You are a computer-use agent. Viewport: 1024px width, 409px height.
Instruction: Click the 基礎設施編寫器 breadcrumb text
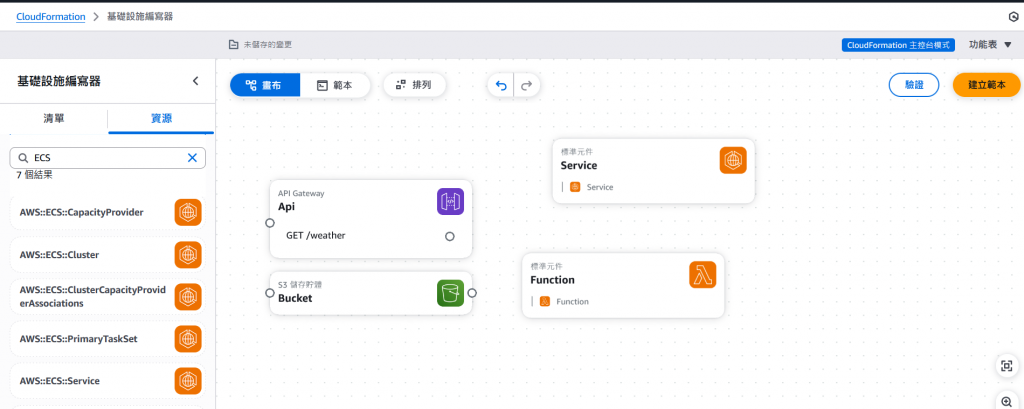(x=140, y=16)
